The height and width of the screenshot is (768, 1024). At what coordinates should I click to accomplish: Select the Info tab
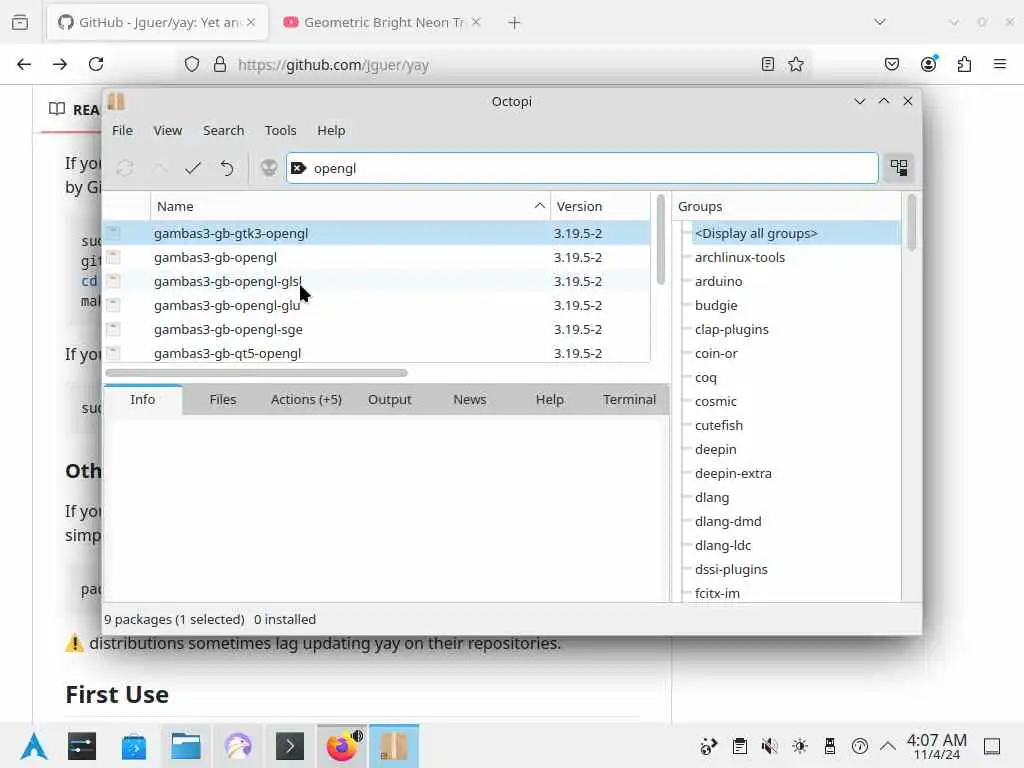pyautogui.click(x=142, y=399)
